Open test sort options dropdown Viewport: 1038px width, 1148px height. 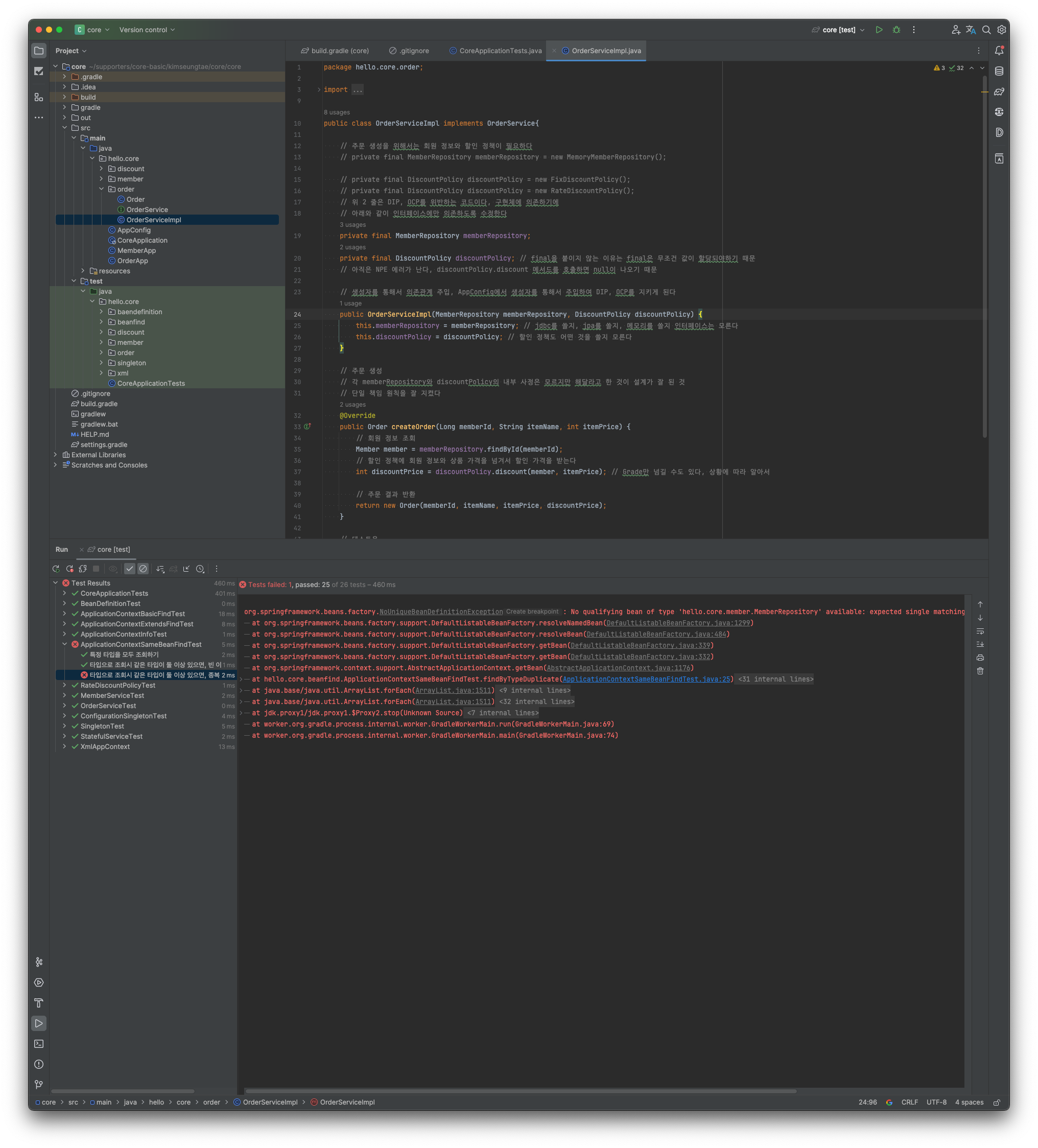160,569
